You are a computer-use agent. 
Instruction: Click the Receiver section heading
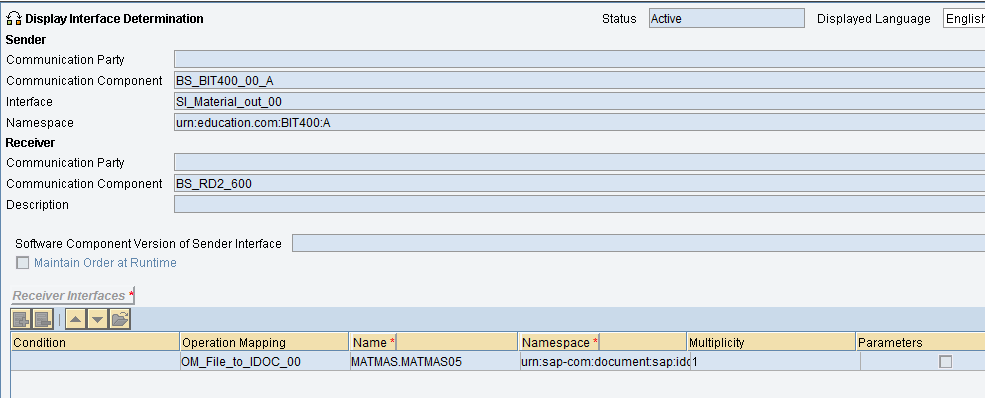pyautogui.click(x=30, y=143)
